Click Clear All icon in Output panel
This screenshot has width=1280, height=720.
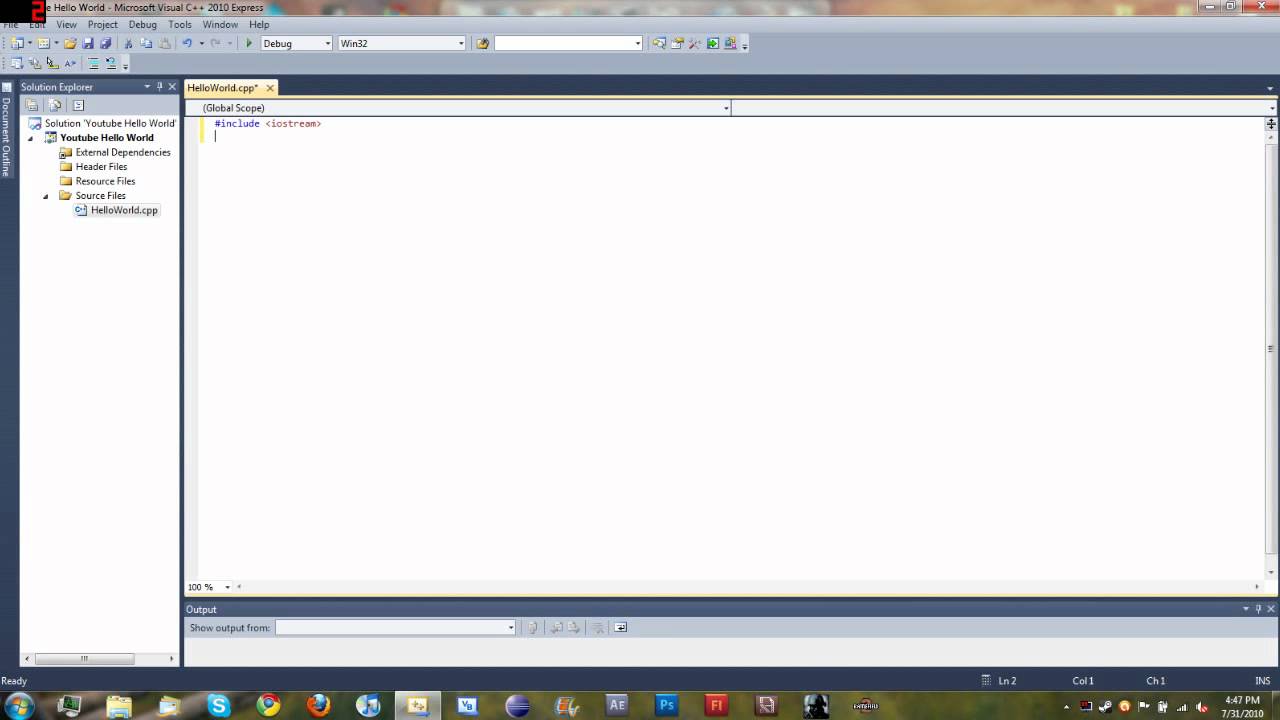click(597, 627)
